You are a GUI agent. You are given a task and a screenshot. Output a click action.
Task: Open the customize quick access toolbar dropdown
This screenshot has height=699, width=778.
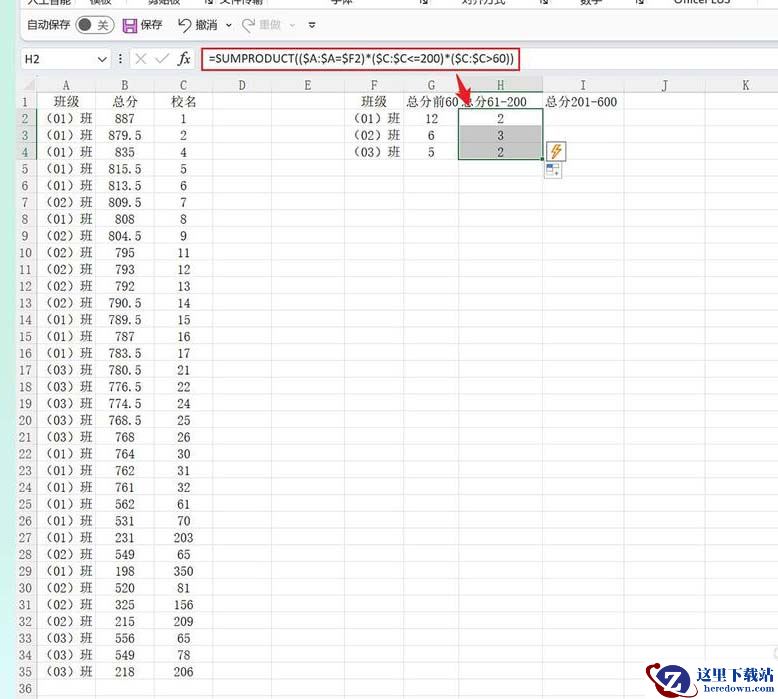[312, 25]
